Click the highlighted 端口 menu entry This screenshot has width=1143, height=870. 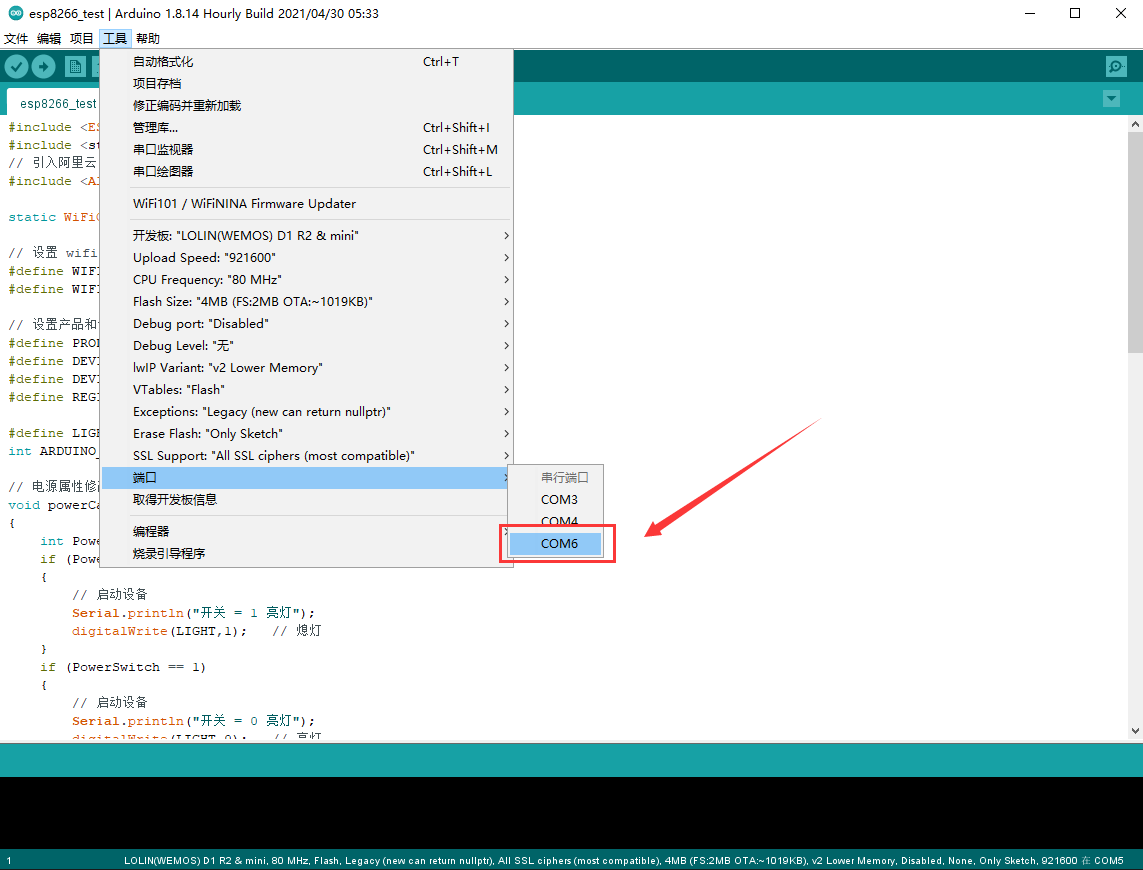(305, 478)
